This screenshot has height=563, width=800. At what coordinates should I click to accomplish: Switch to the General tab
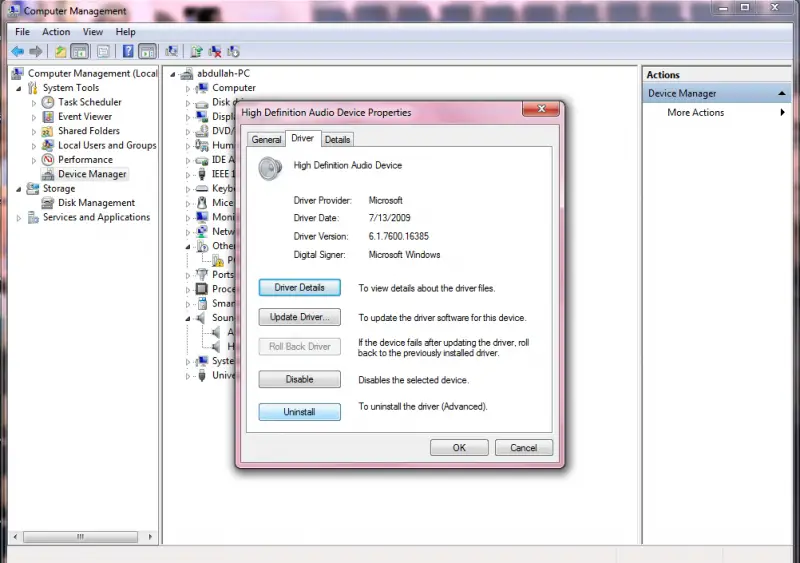(266, 139)
